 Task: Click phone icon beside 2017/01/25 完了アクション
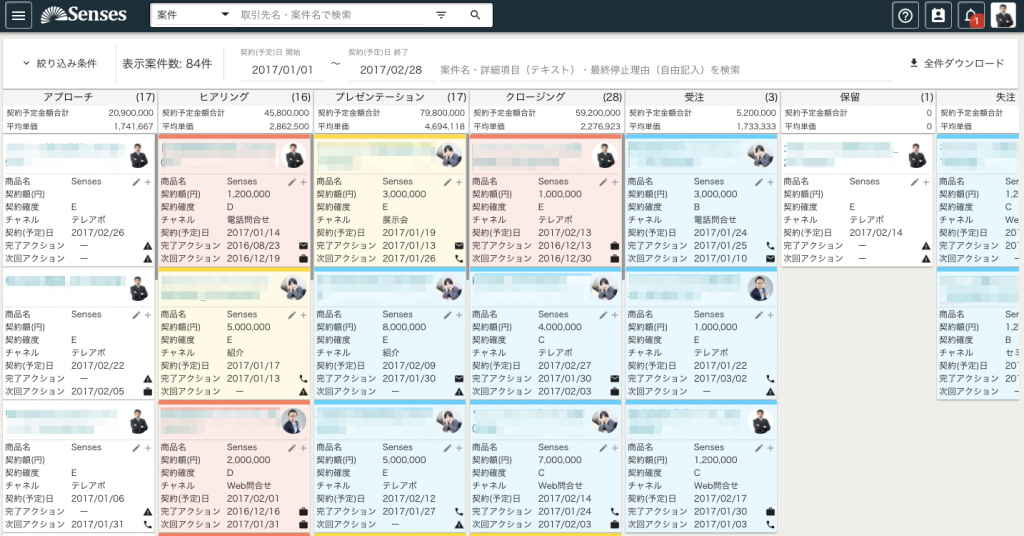tap(770, 246)
